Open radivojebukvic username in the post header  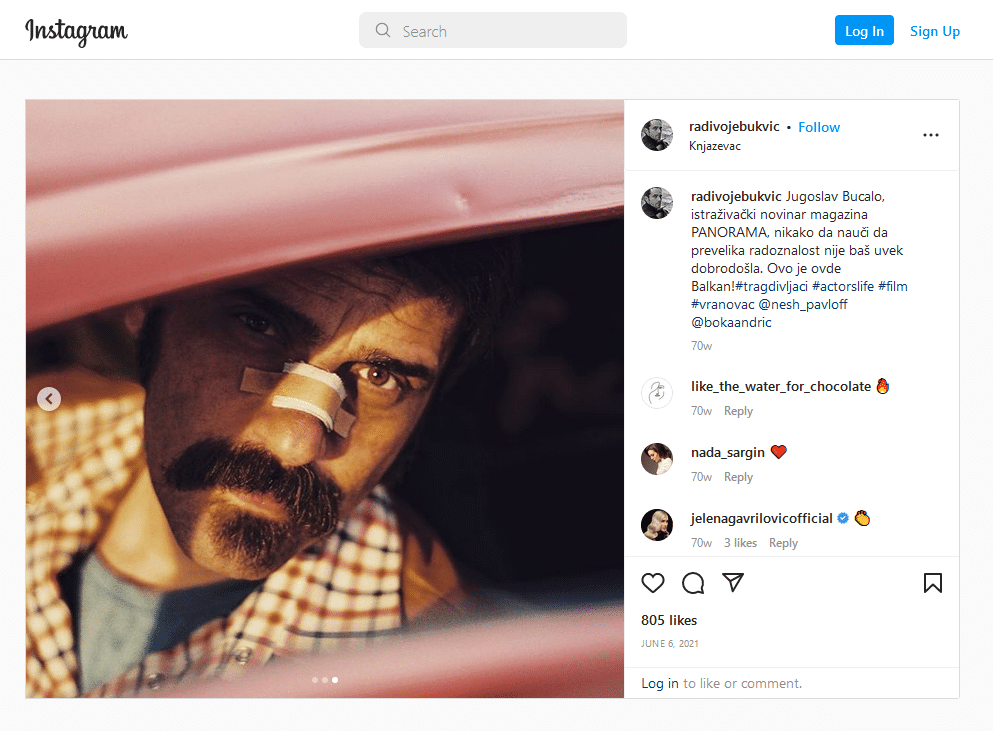(734, 127)
